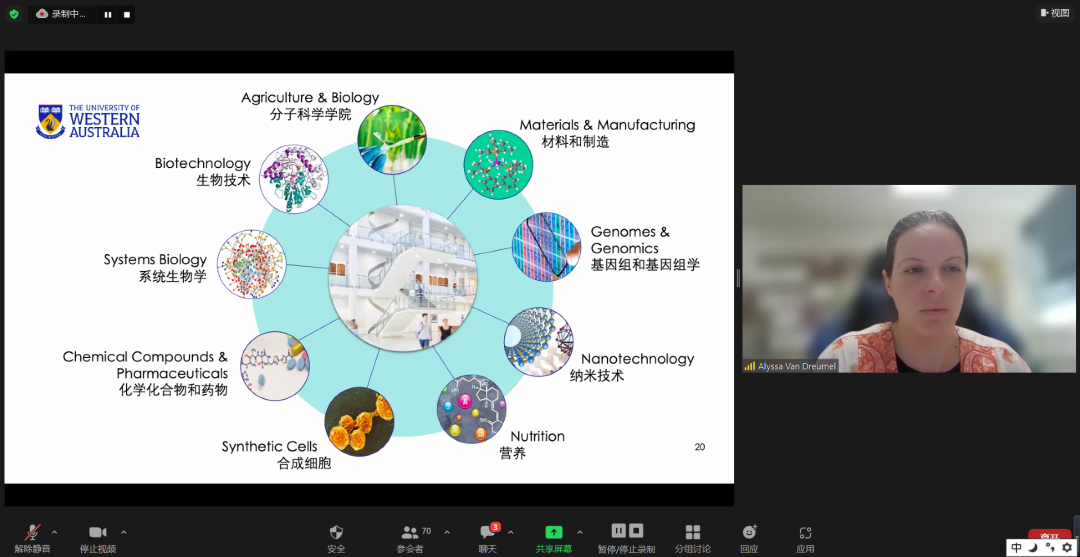
Task: Expand audio options arrow beside 解除静音
Action: 55,532
